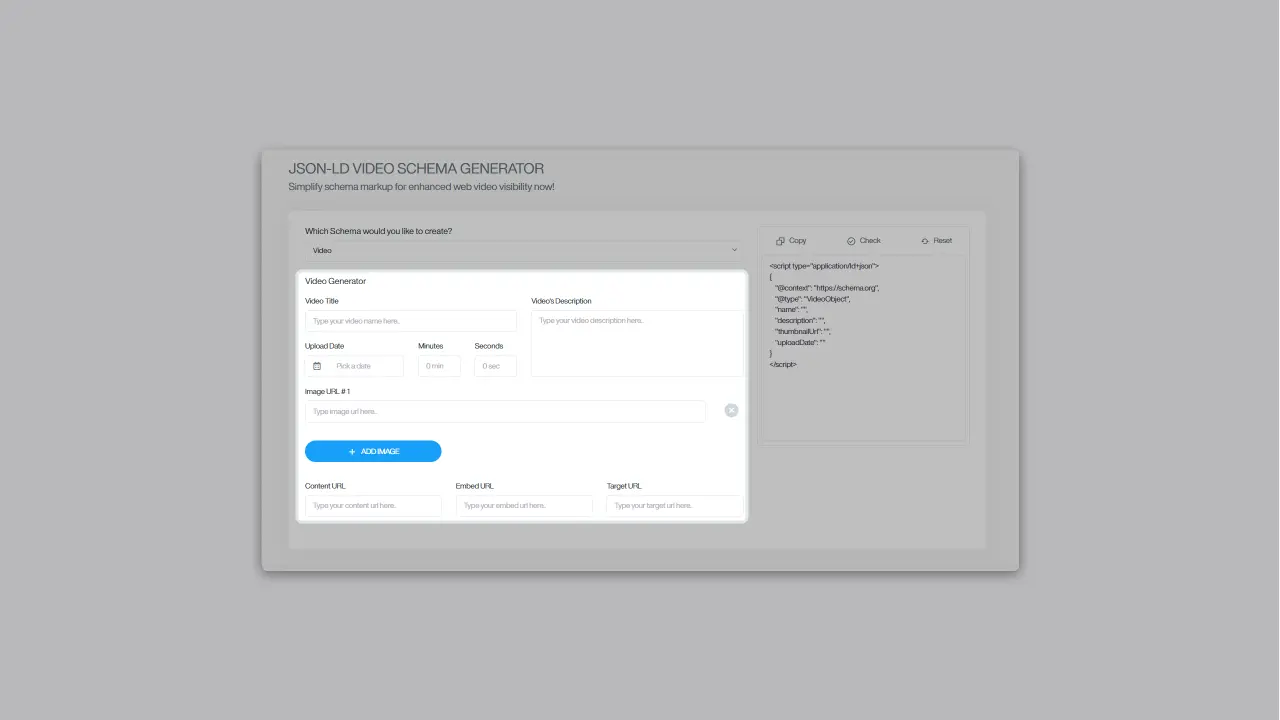
Task: Select the Embed URL input field
Action: (x=524, y=506)
